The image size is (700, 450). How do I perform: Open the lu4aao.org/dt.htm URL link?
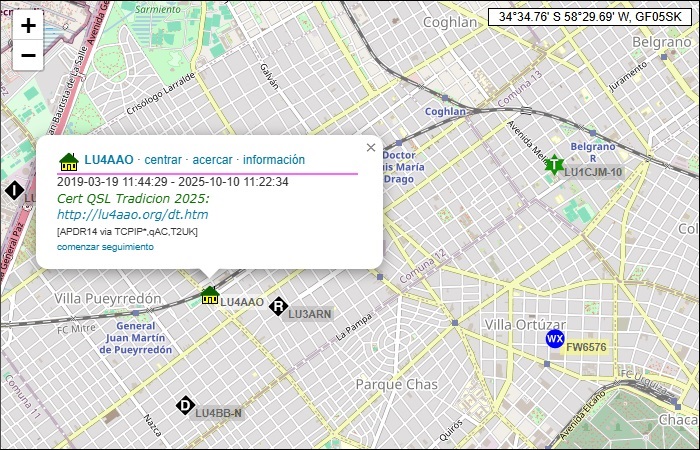coord(132,214)
